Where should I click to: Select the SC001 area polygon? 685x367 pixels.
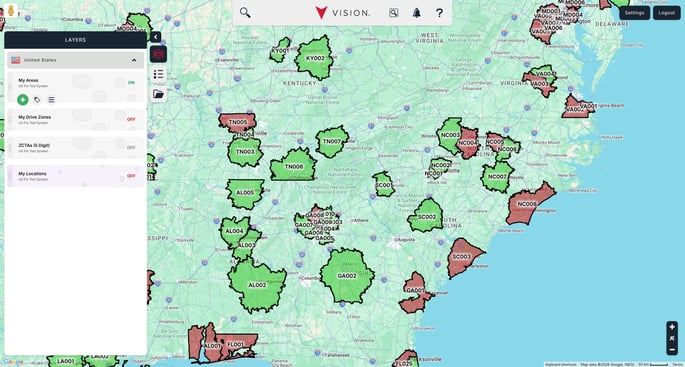pos(383,185)
